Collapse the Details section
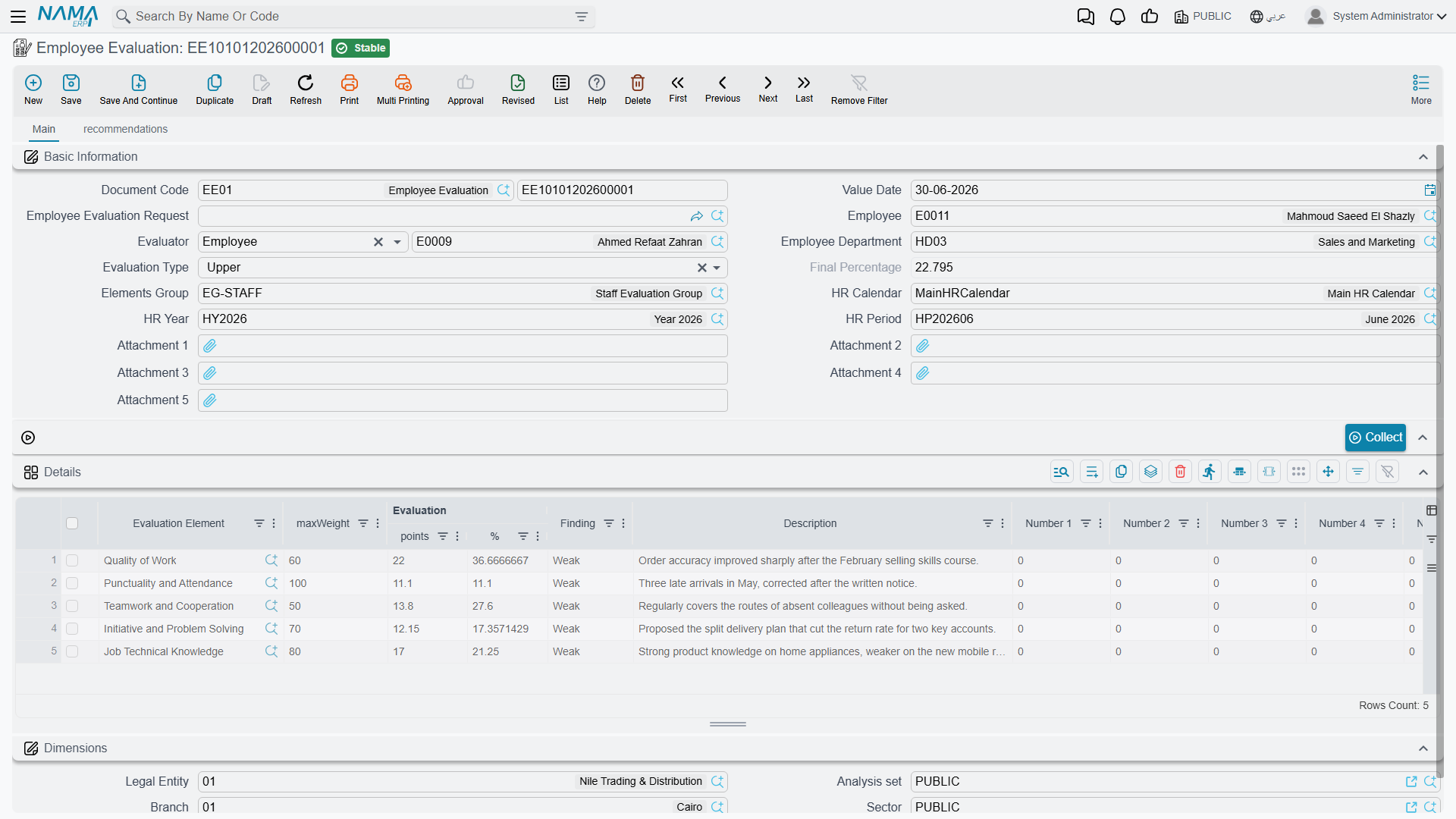The image size is (1456, 819). click(1423, 472)
